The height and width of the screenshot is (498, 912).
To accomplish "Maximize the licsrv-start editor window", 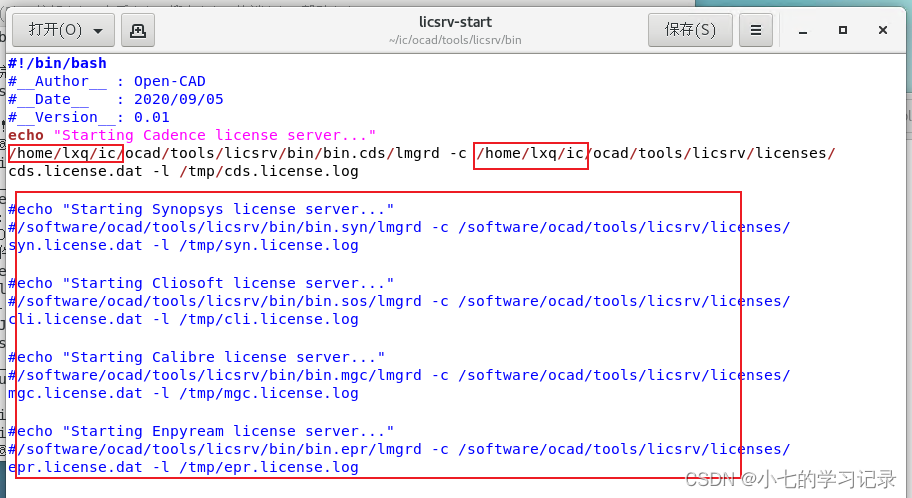I will click(842, 30).
